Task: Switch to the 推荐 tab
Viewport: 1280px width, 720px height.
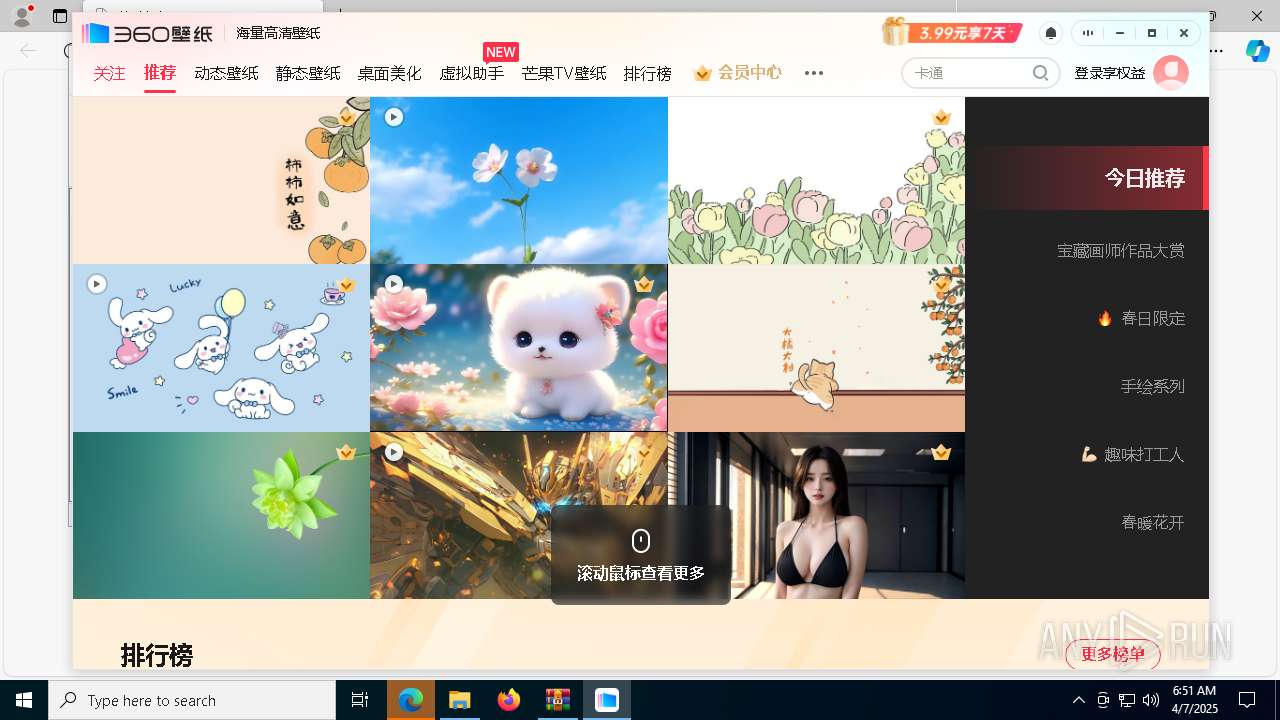Action: [160, 73]
